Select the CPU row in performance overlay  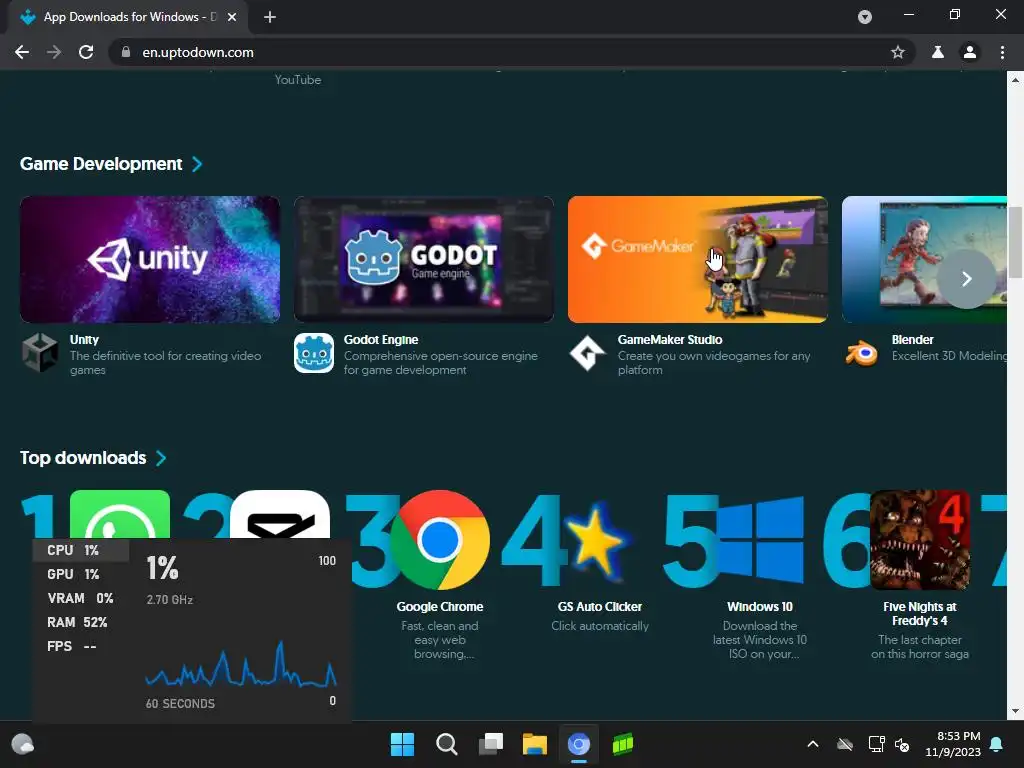pyautogui.click(x=81, y=550)
